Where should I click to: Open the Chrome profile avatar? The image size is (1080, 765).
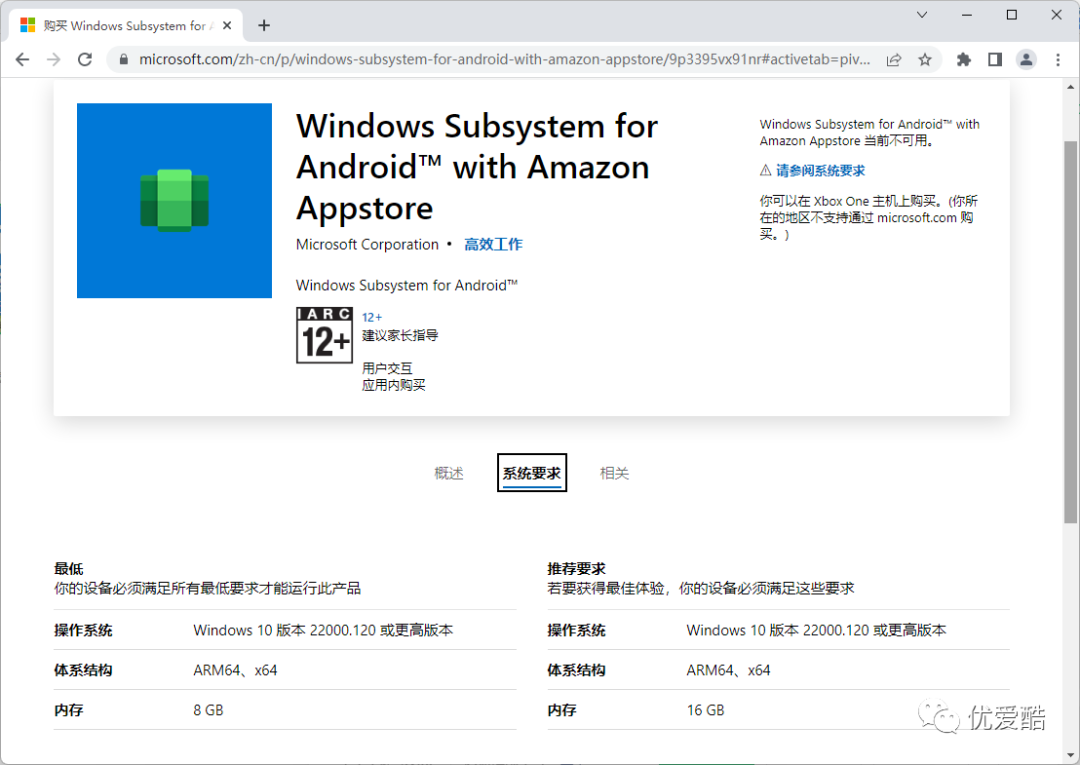[x=1026, y=60]
